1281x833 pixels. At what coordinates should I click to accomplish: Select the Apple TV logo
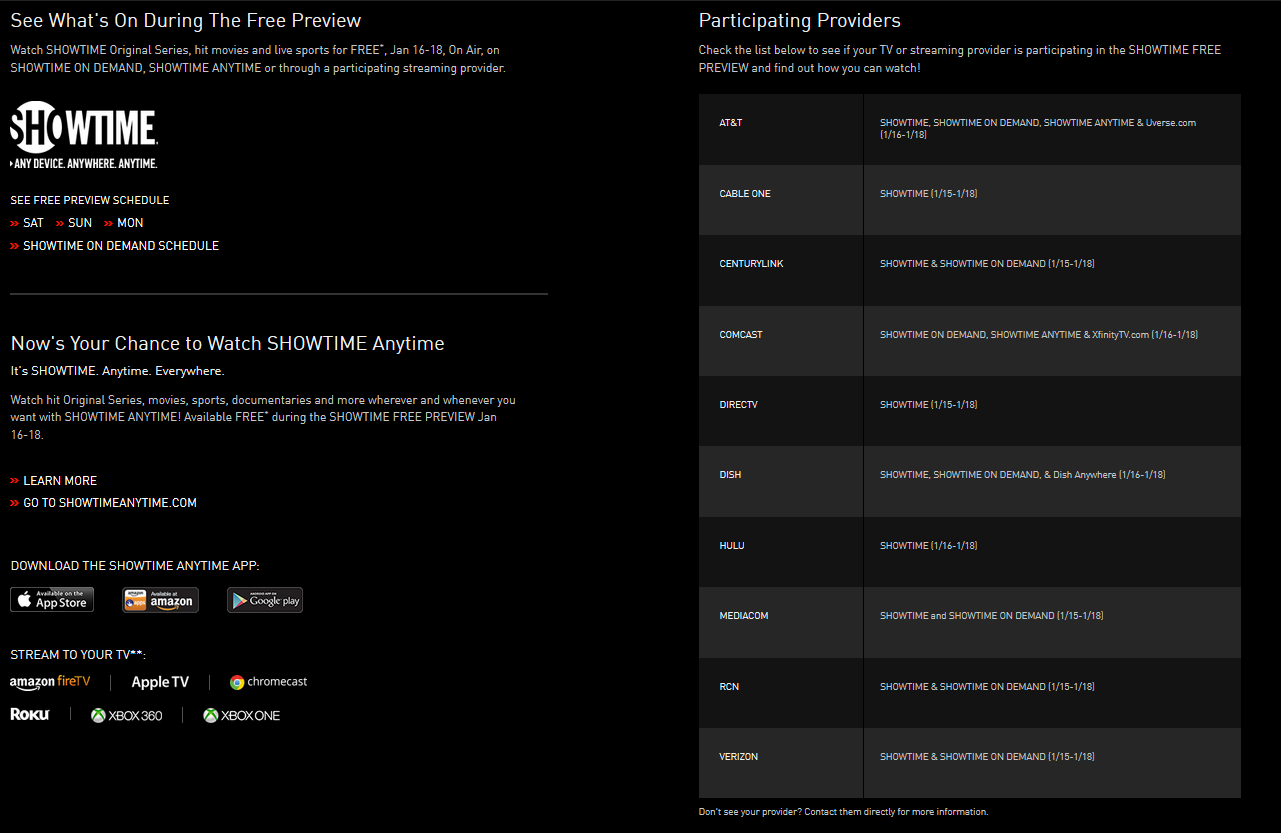pyautogui.click(x=160, y=682)
